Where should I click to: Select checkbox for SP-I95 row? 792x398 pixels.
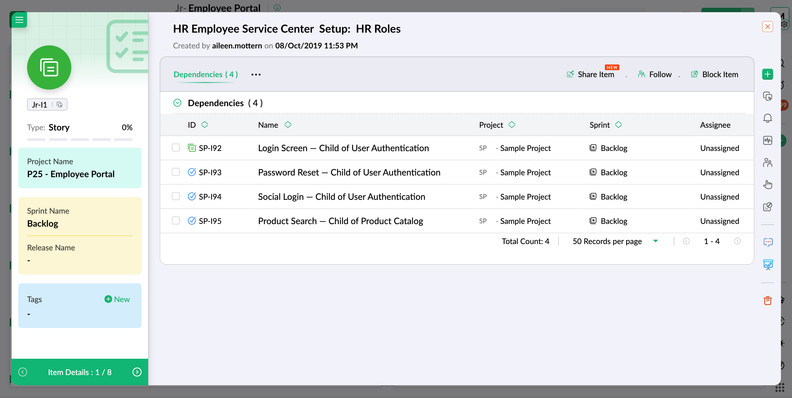tap(176, 220)
